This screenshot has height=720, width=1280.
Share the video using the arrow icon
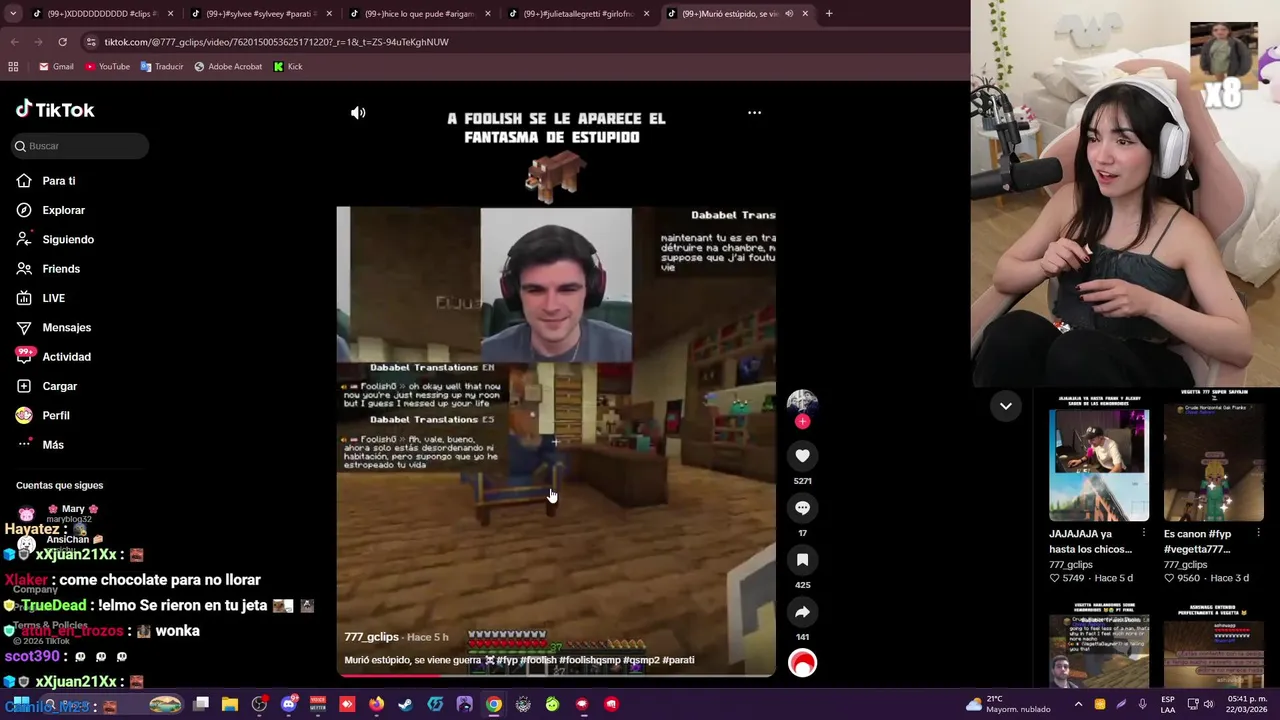point(802,612)
